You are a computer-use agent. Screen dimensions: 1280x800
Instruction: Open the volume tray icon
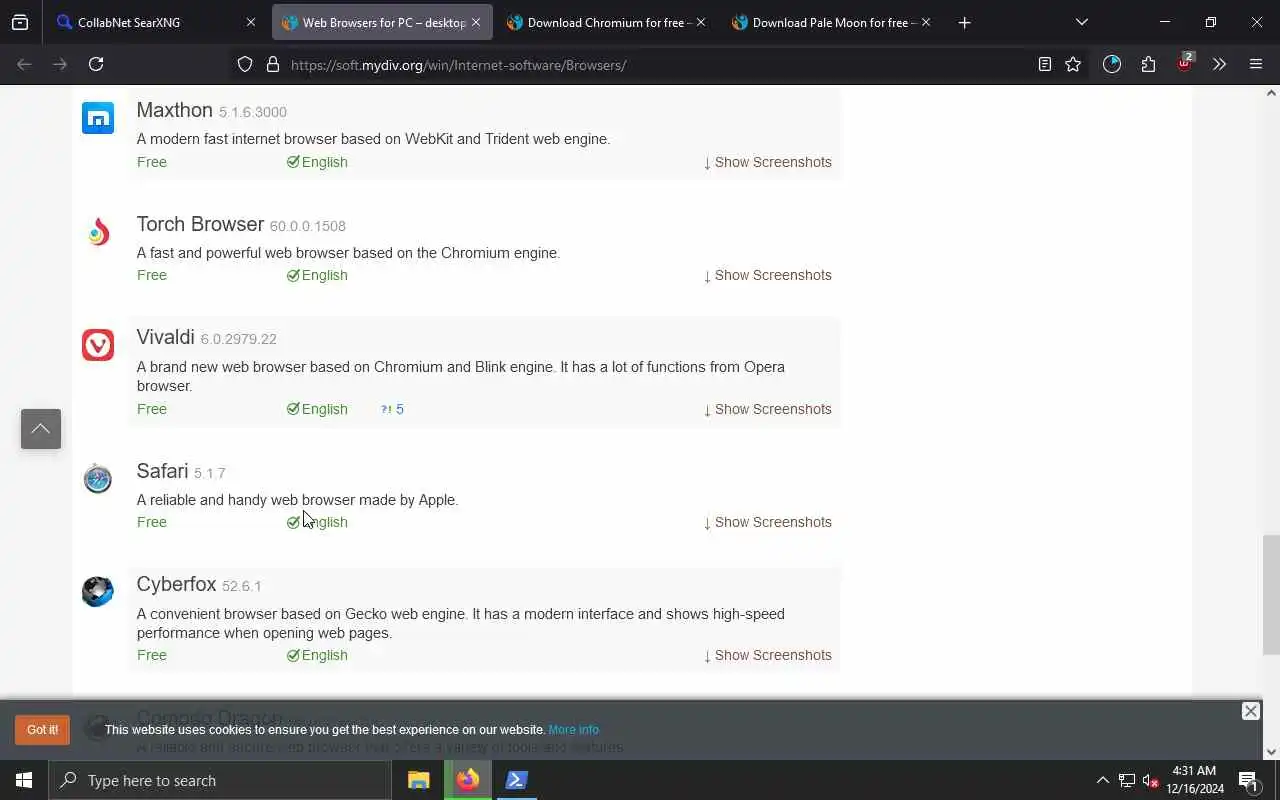[x=1150, y=780]
